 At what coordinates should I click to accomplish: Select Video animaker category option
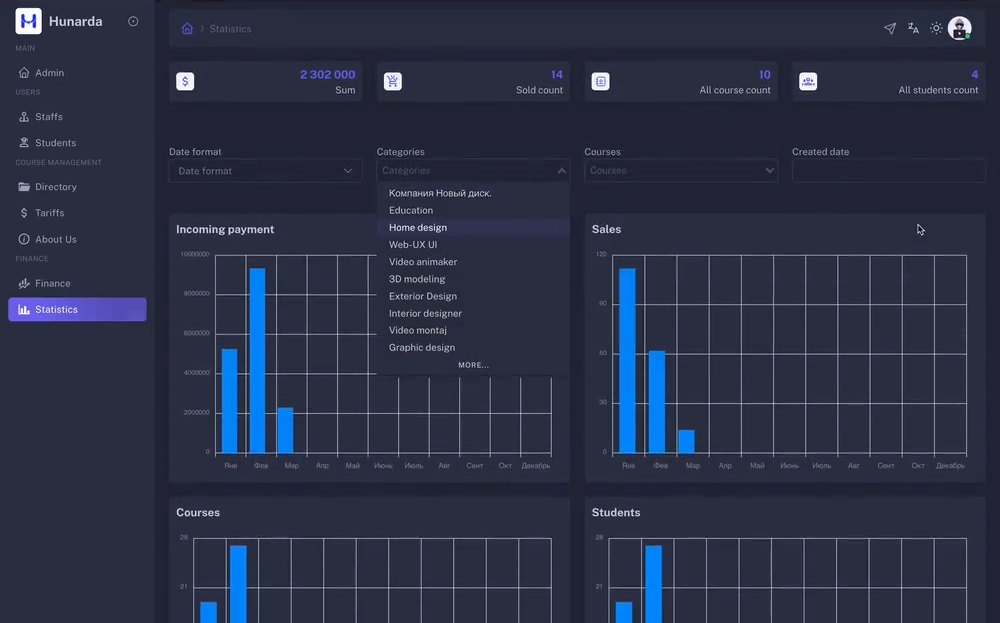pos(473,262)
